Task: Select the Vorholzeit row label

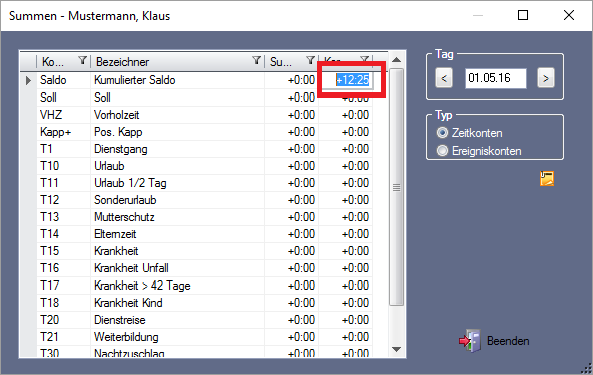Action: coord(116,115)
